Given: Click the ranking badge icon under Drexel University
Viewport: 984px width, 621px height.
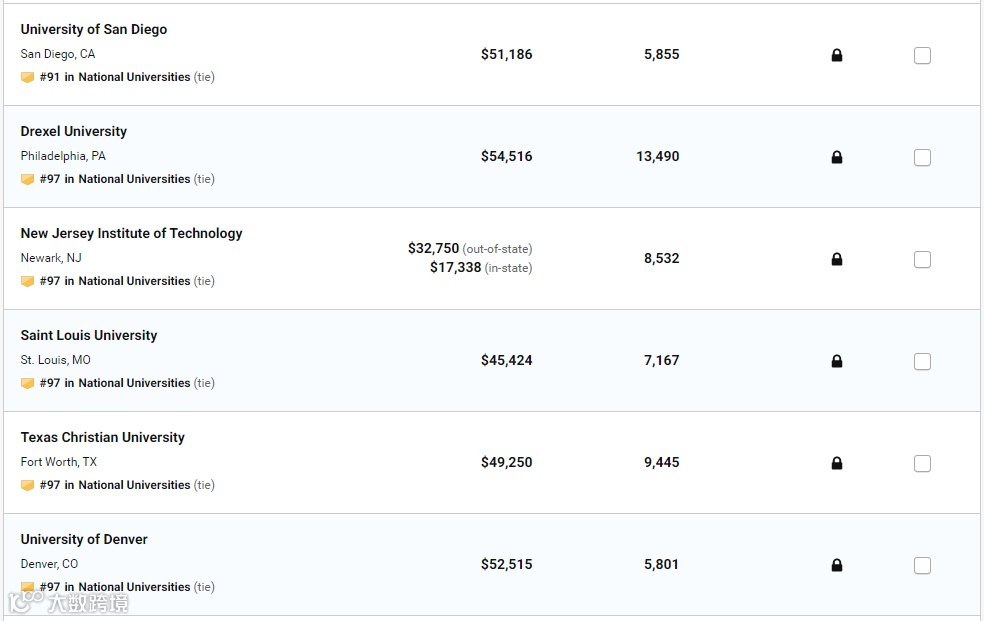Looking at the screenshot, I should (x=28, y=180).
